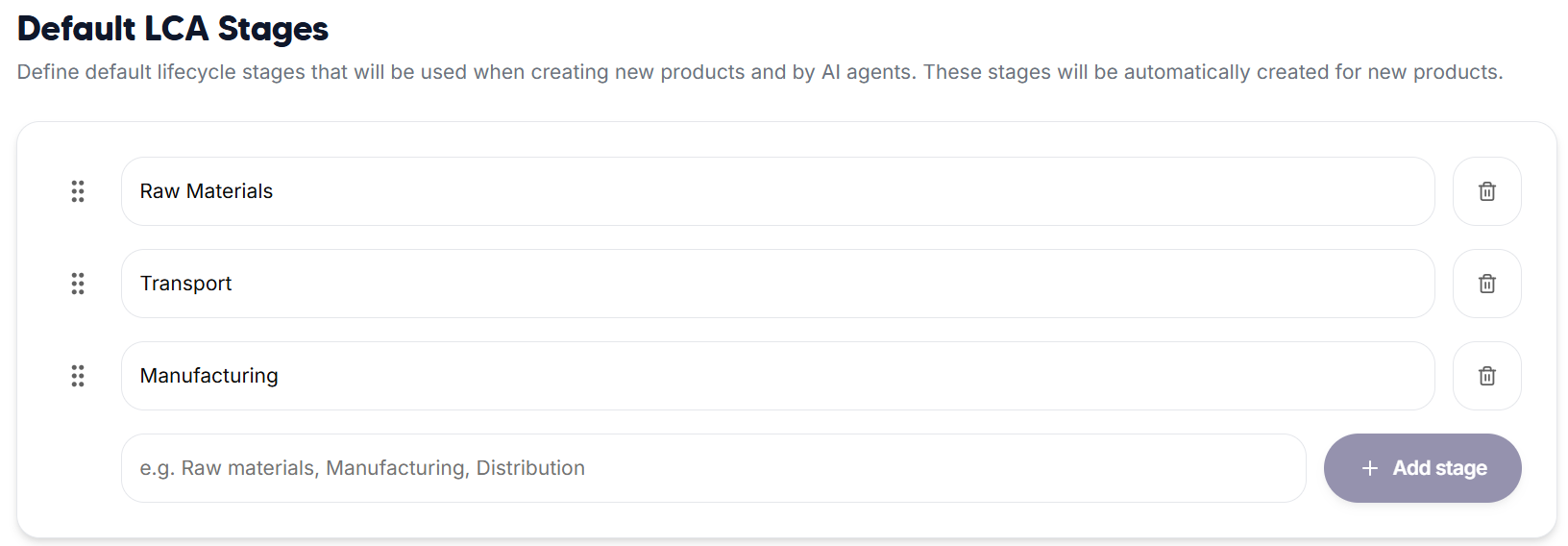This screenshot has height=546, width=1568.
Task: Select the Manufacturing row reorder grip
Action: 78,376
